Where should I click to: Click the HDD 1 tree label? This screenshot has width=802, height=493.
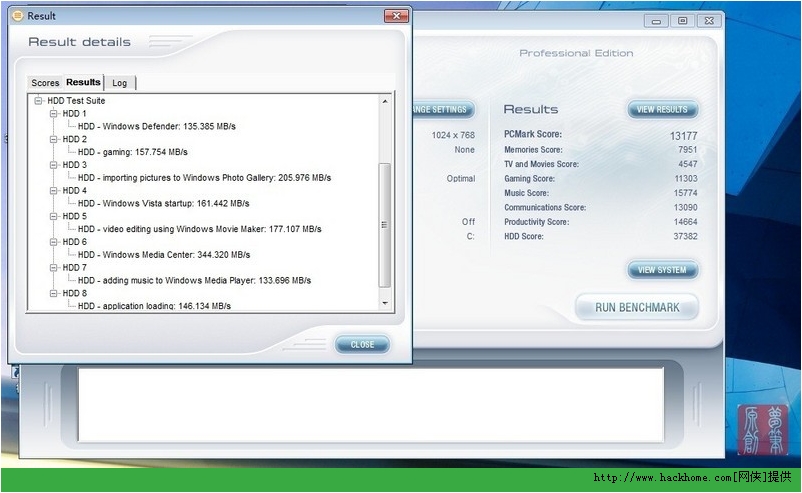coord(75,114)
